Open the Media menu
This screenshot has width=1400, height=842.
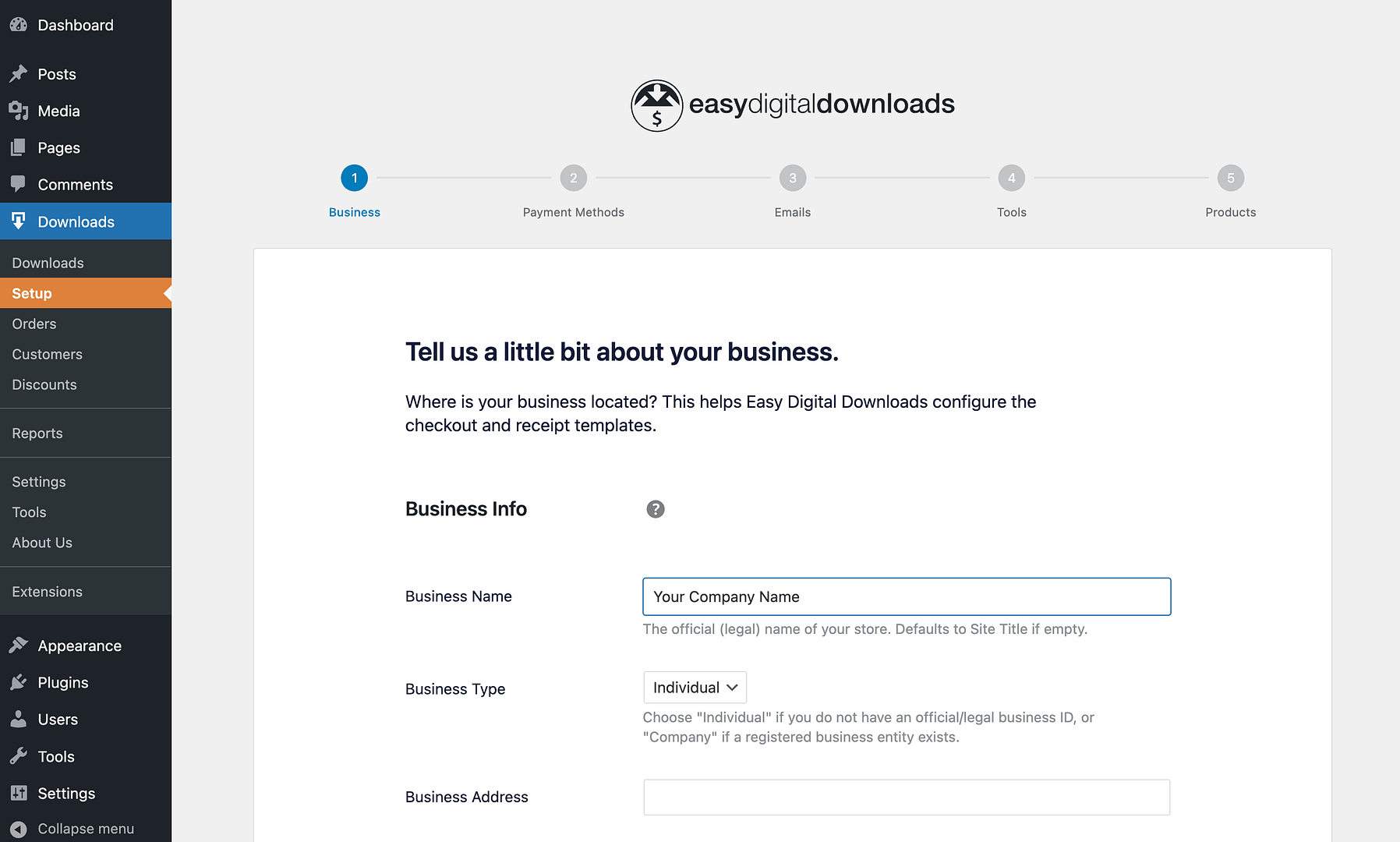(x=86, y=111)
